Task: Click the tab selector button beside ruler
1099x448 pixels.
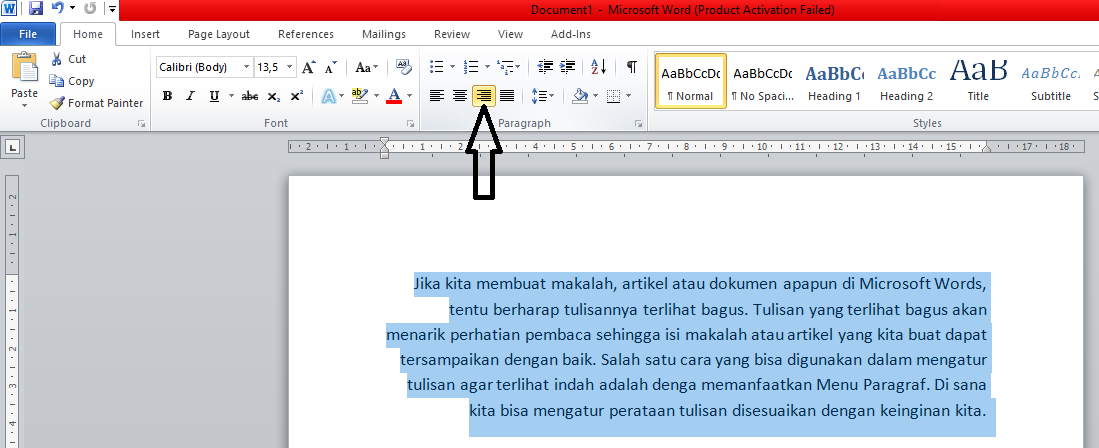Action: tap(13, 147)
